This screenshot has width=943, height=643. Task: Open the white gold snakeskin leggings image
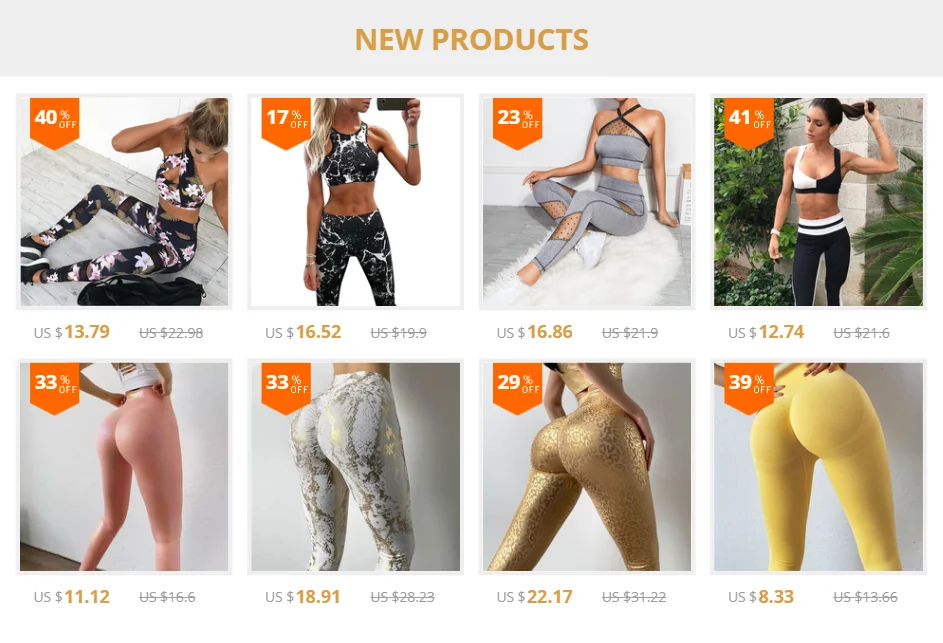point(355,467)
